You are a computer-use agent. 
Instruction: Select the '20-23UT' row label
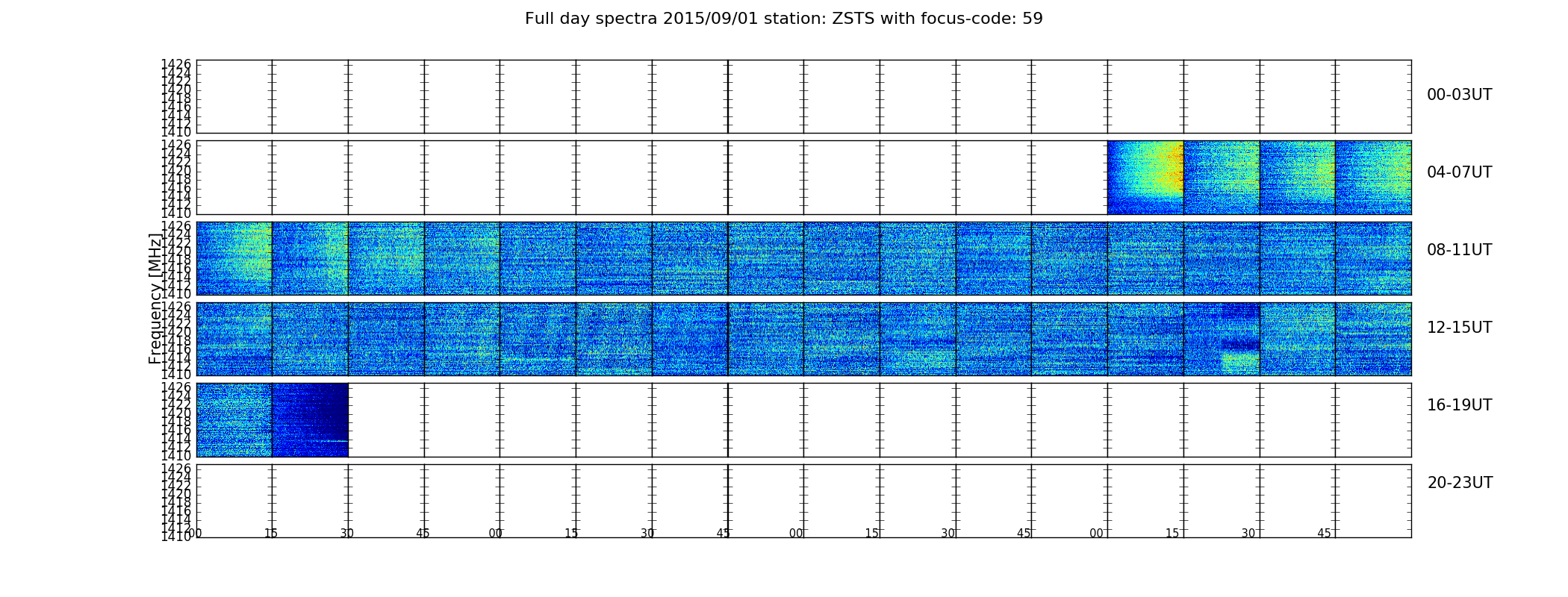pyautogui.click(x=1460, y=483)
